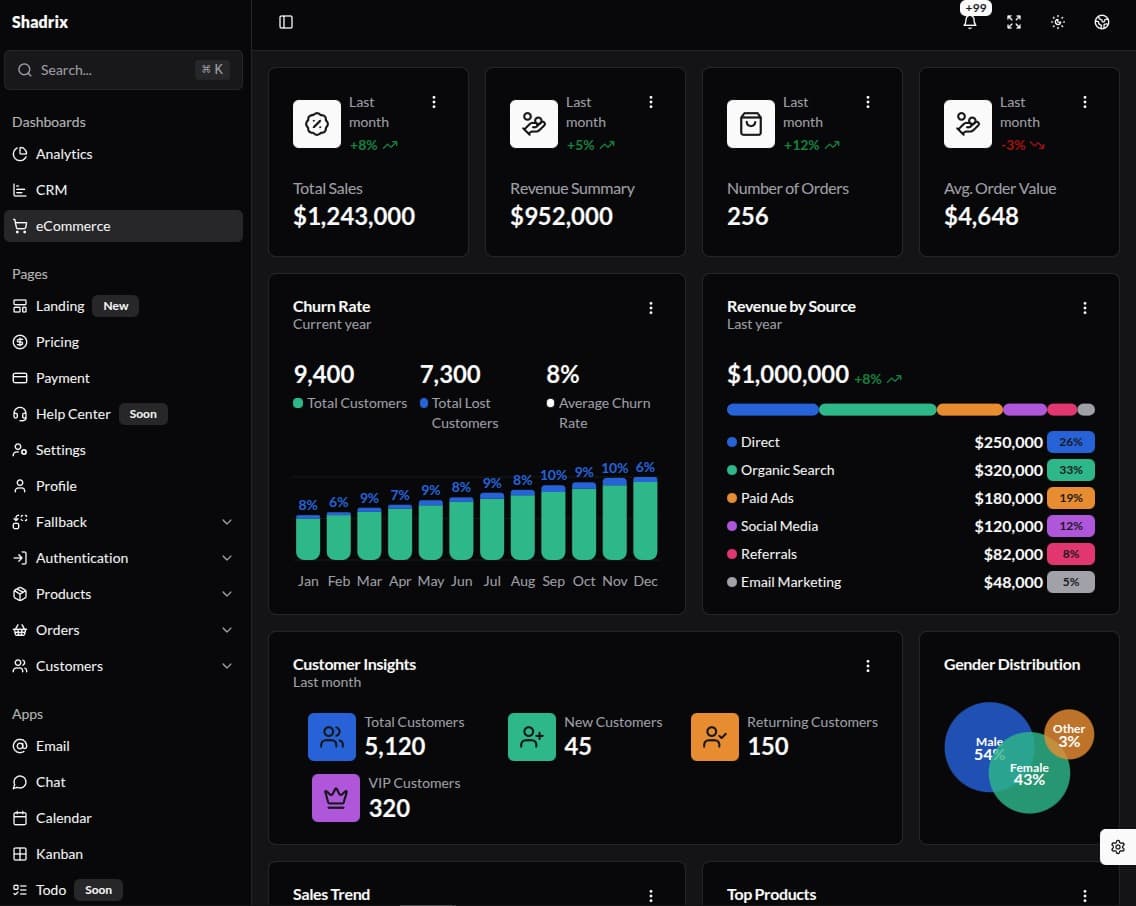Open Help Center in sidebar

pyautogui.click(x=123, y=414)
